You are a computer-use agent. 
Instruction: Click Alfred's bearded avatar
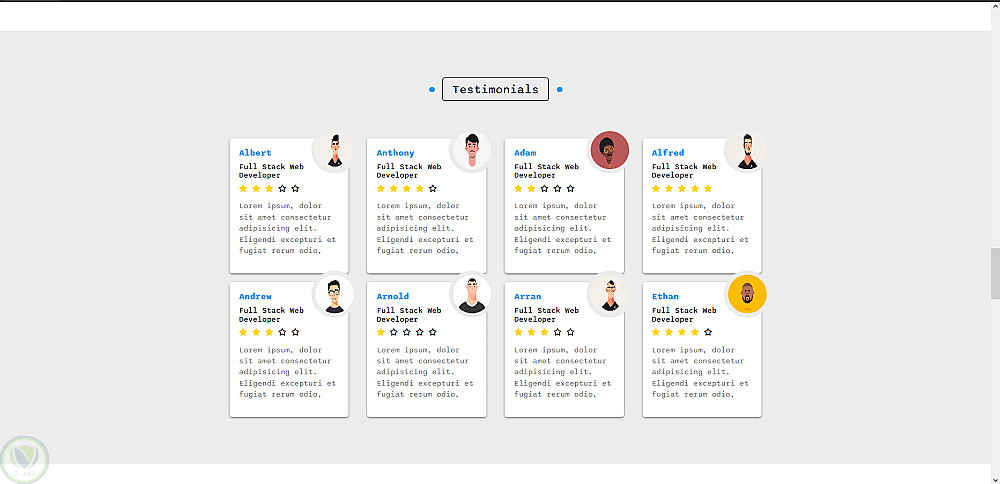746,152
